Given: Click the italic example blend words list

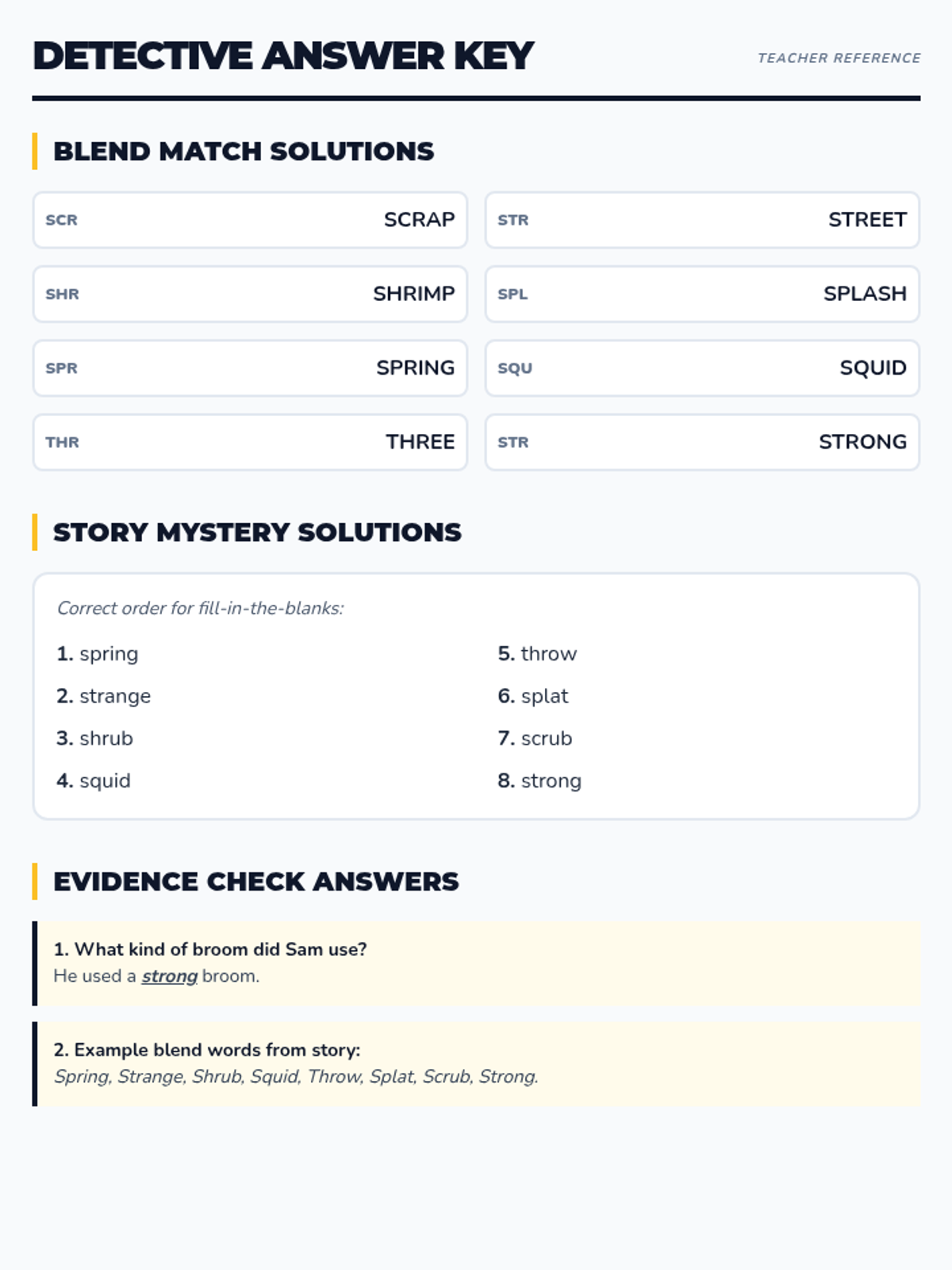Looking at the screenshot, I should (x=296, y=1076).
